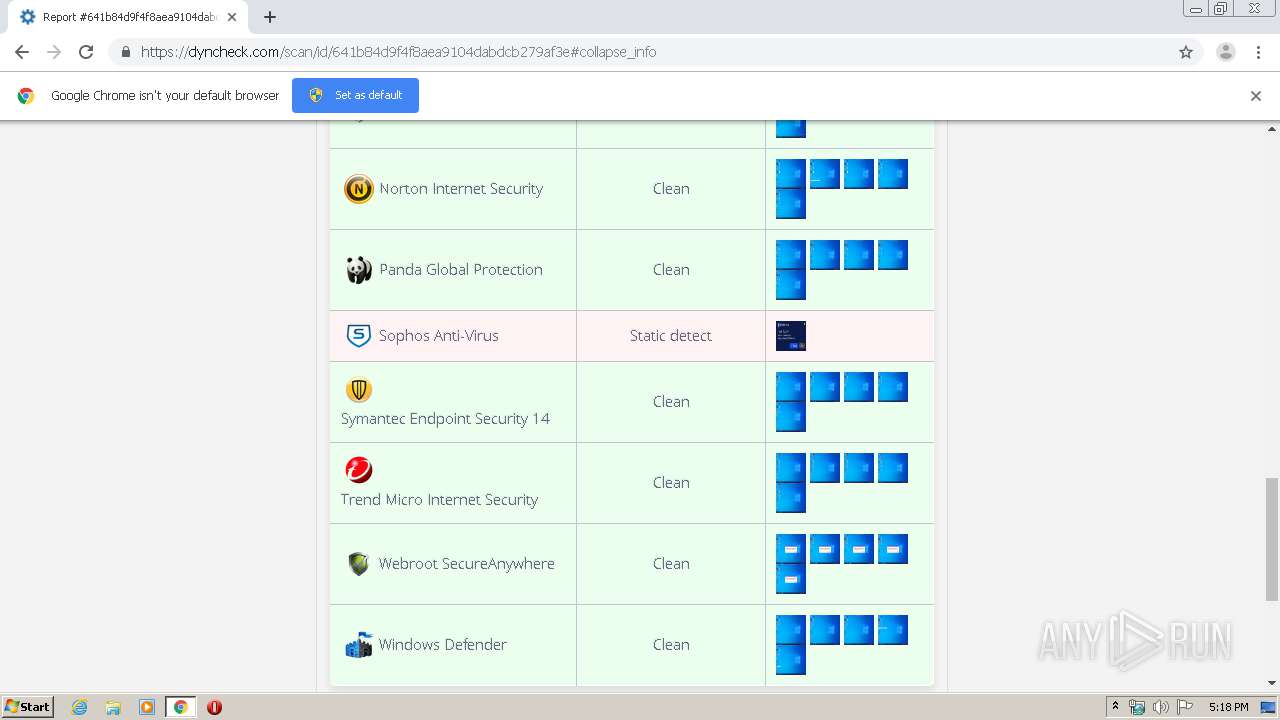The image size is (1280, 720).
Task: Open the red security app in taskbar
Action: (214, 707)
